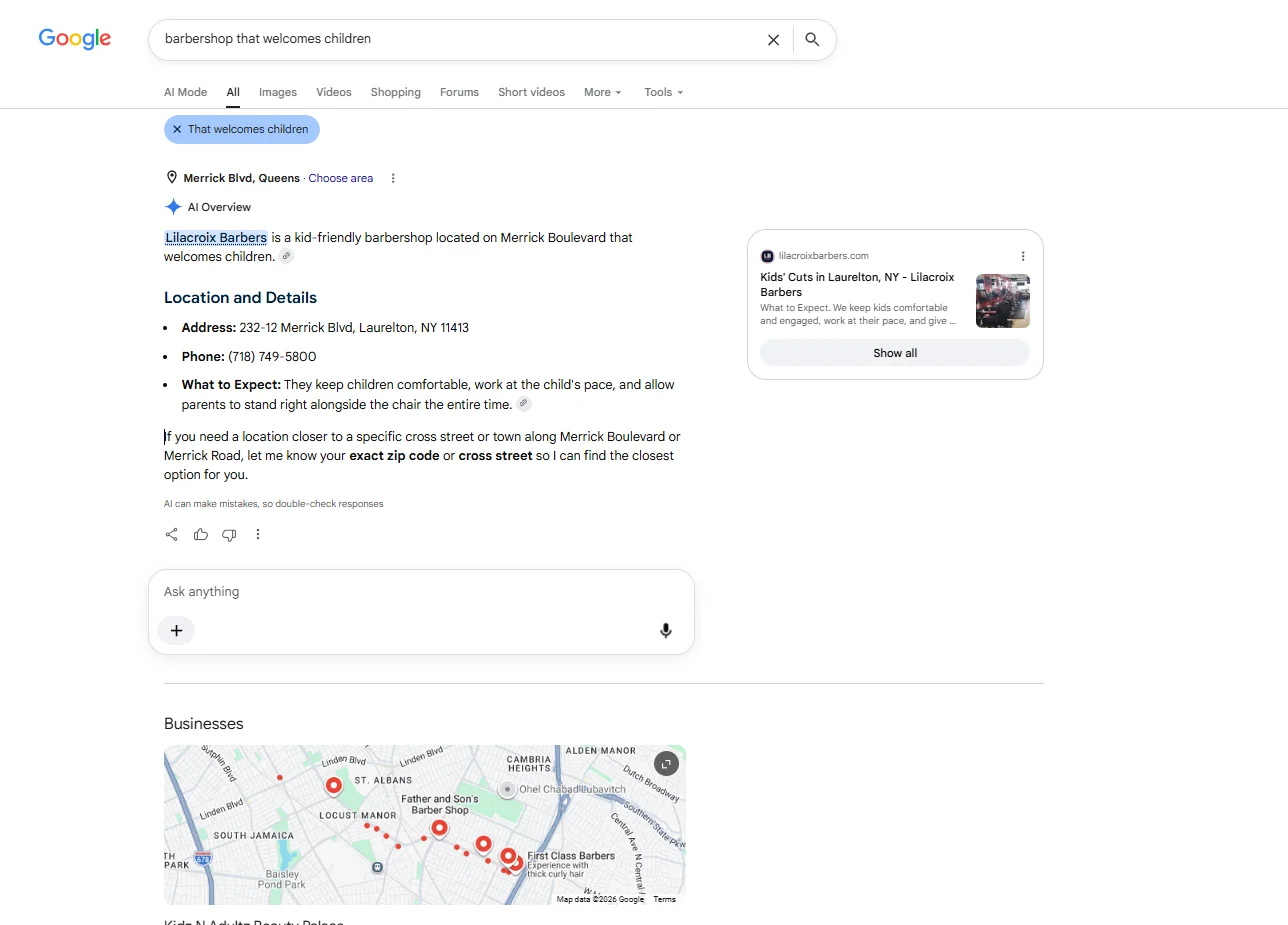Image resolution: width=1288 pixels, height=925 pixels.
Task: Click the location pin icon beside Merrick Blvd
Action: 172,178
